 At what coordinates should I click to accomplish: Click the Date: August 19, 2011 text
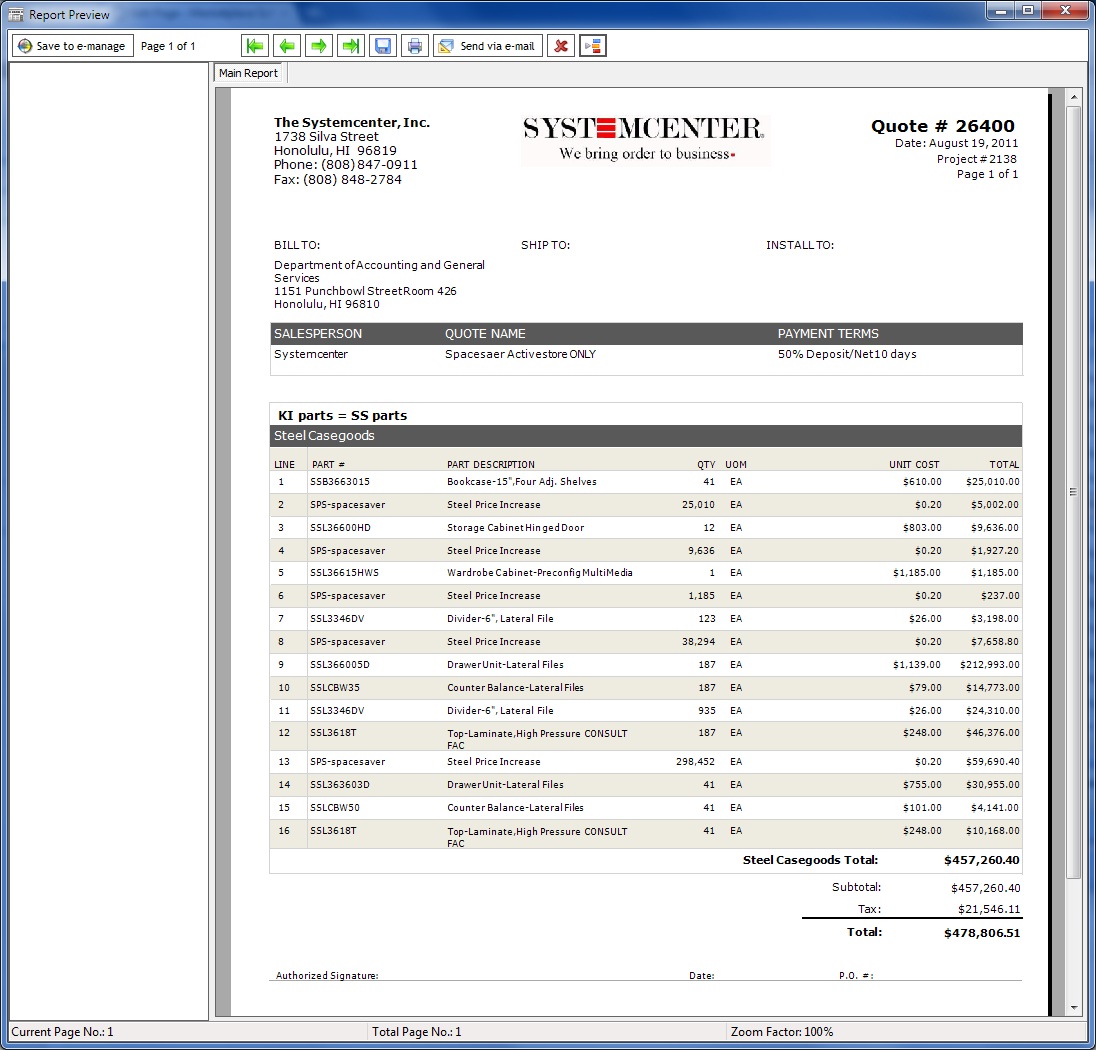(956, 143)
